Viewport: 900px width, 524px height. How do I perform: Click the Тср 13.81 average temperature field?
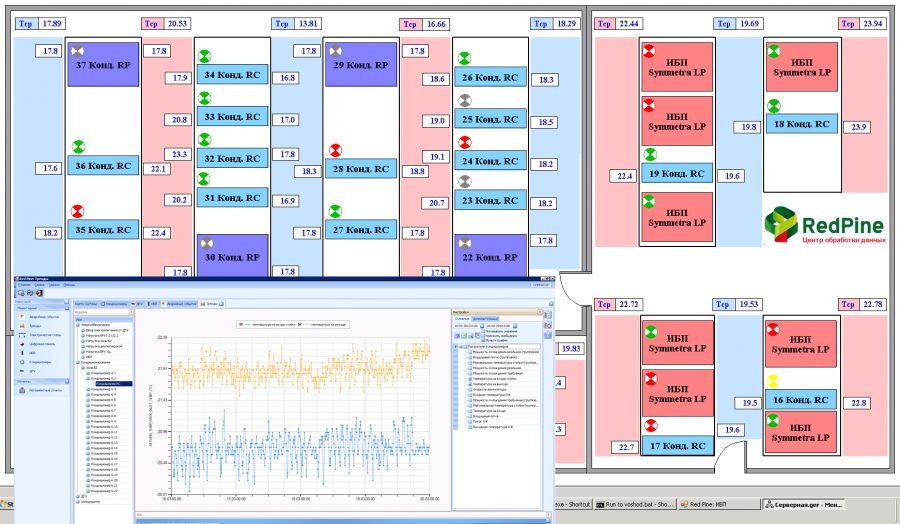click(x=296, y=24)
